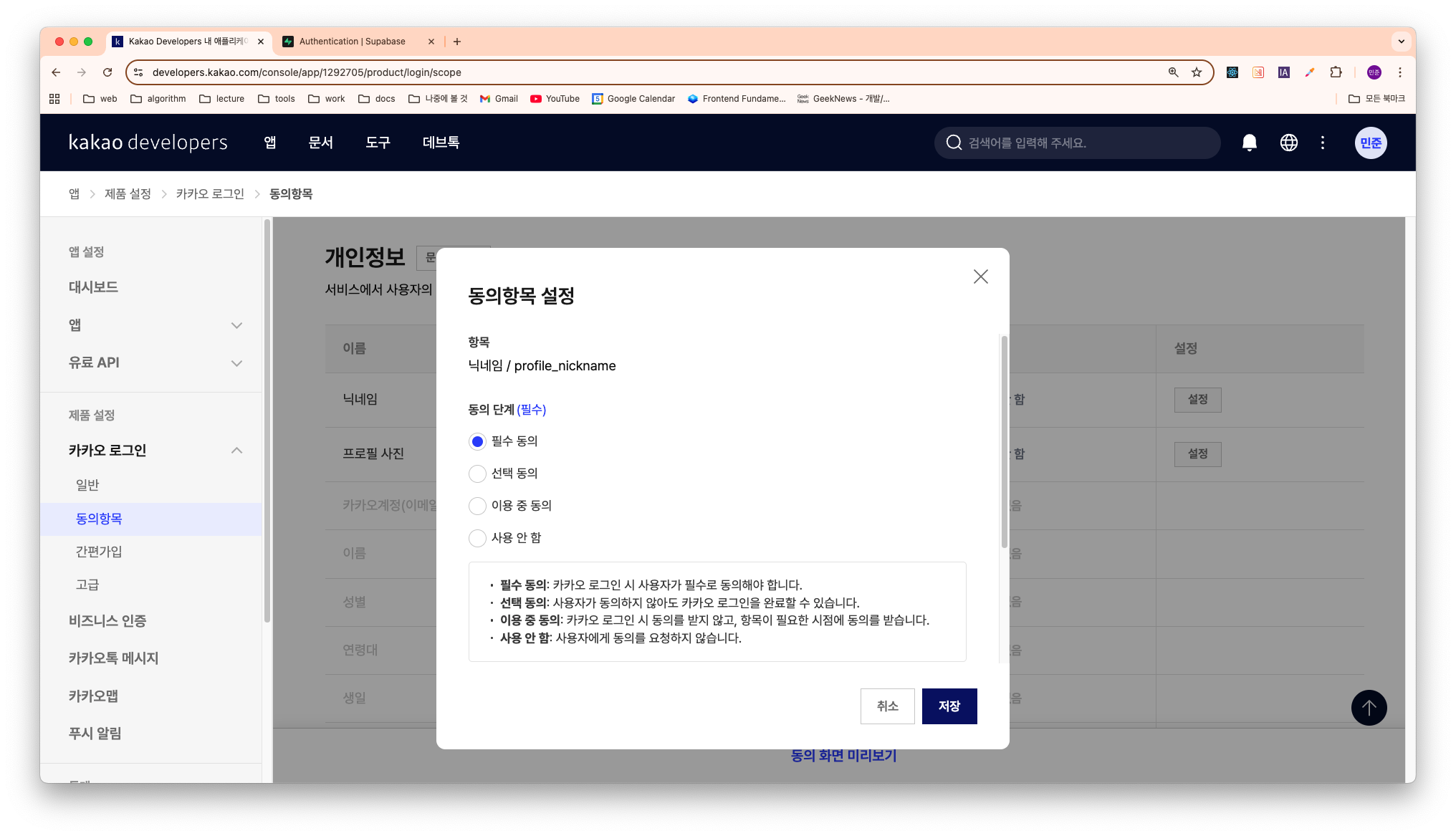Choose the 사용 안 함 radio option

point(477,538)
